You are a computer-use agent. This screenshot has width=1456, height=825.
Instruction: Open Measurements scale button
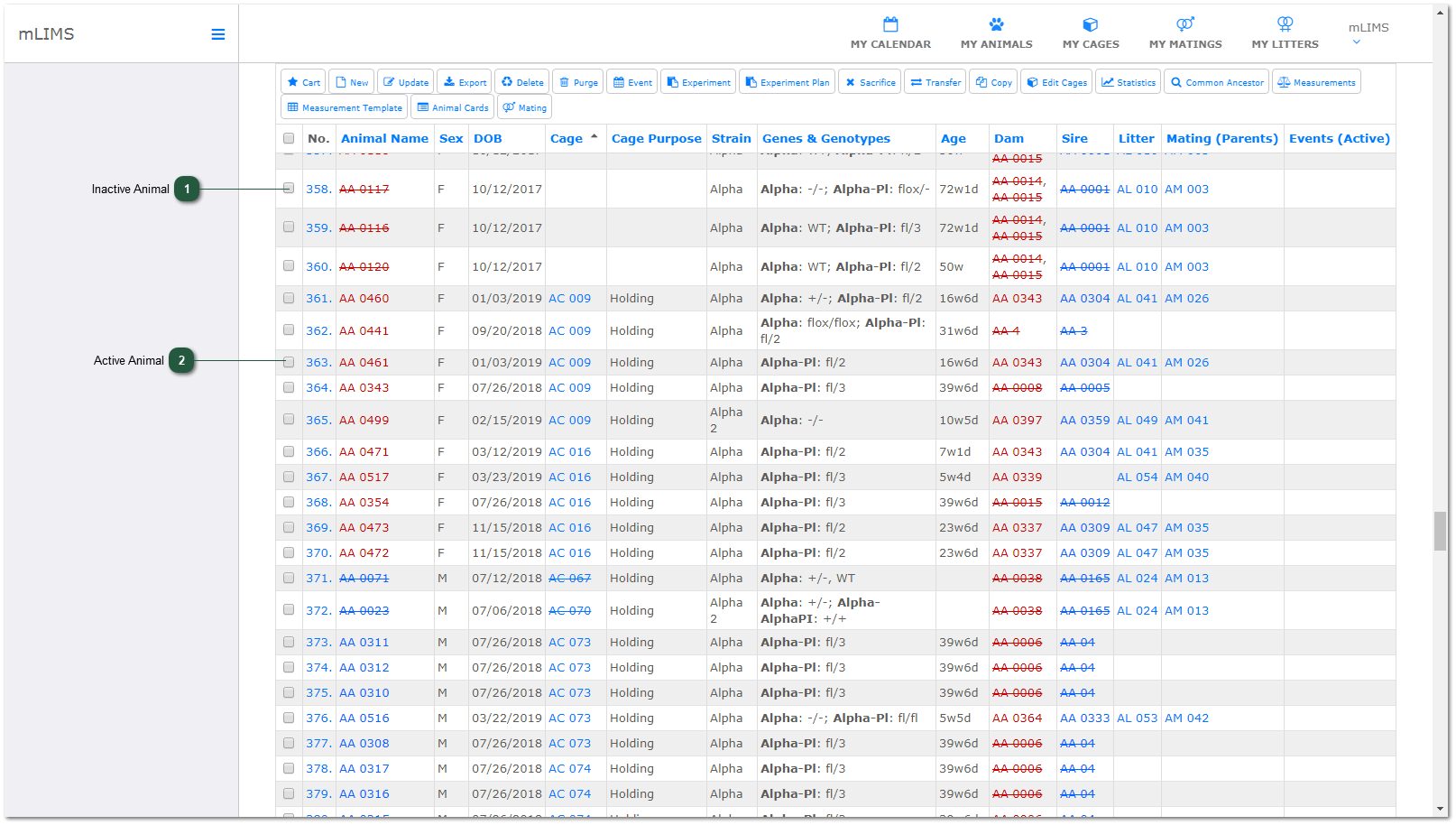(1316, 82)
